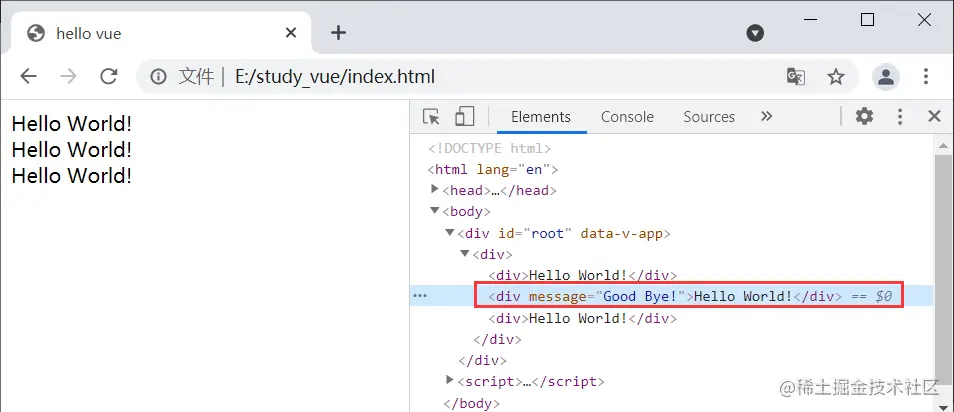This screenshot has width=954, height=412.
Task: Show more DevTools tabs chevron
Action: click(767, 116)
